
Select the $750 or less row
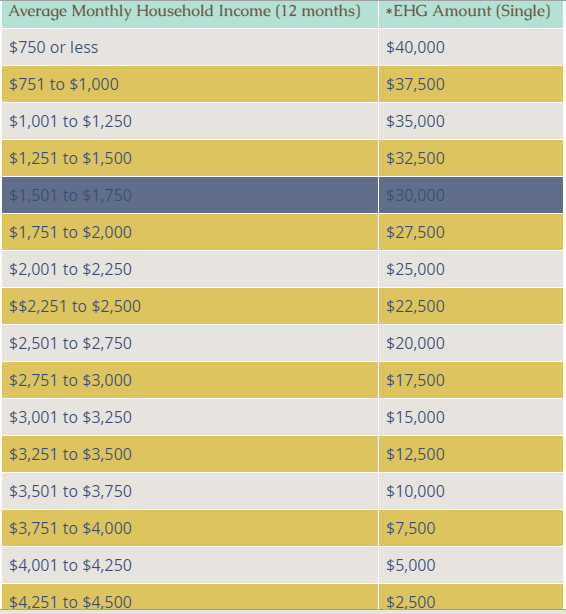click(x=282, y=47)
